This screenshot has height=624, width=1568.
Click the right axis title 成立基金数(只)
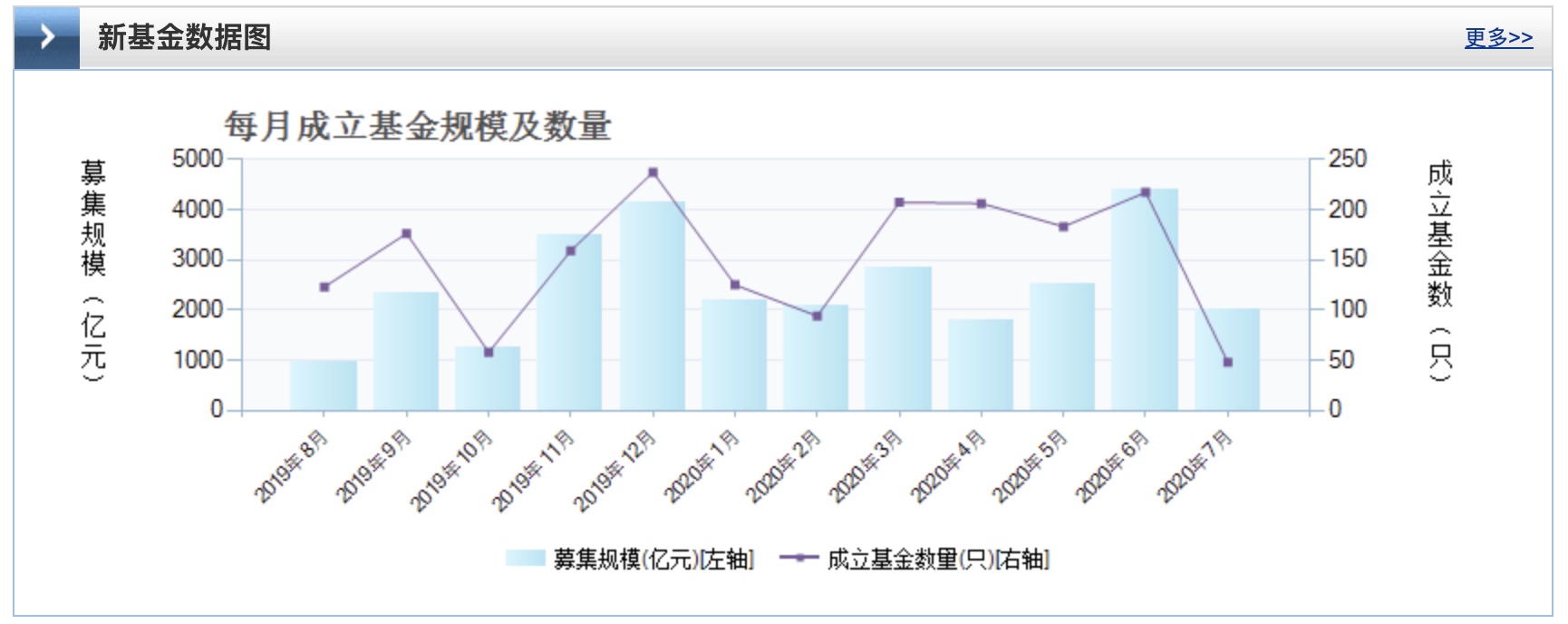pos(1440,270)
